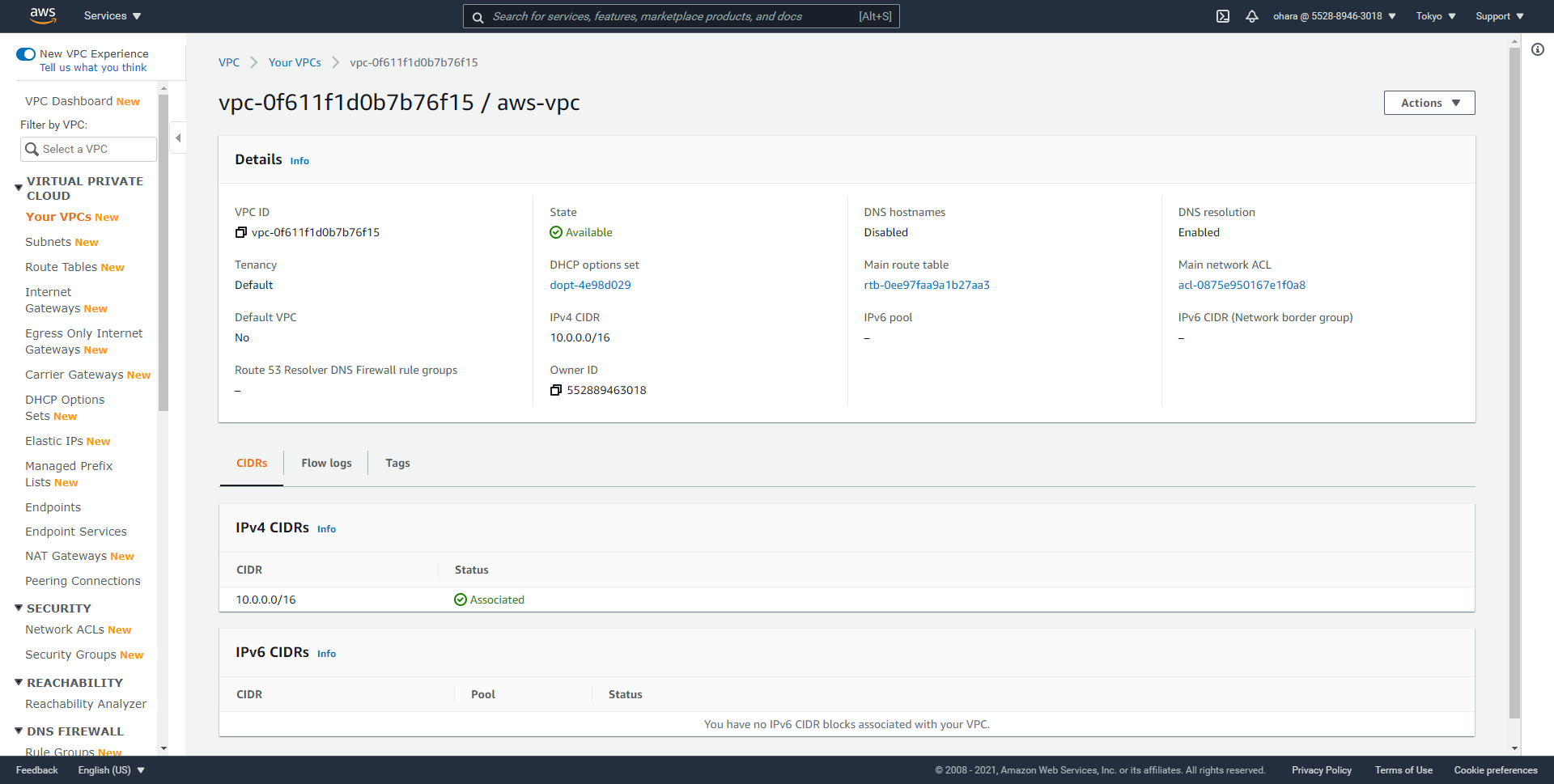Image resolution: width=1554 pixels, height=784 pixels.
Task: Click the VPC breadcrumb link
Action: tap(229, 62)
